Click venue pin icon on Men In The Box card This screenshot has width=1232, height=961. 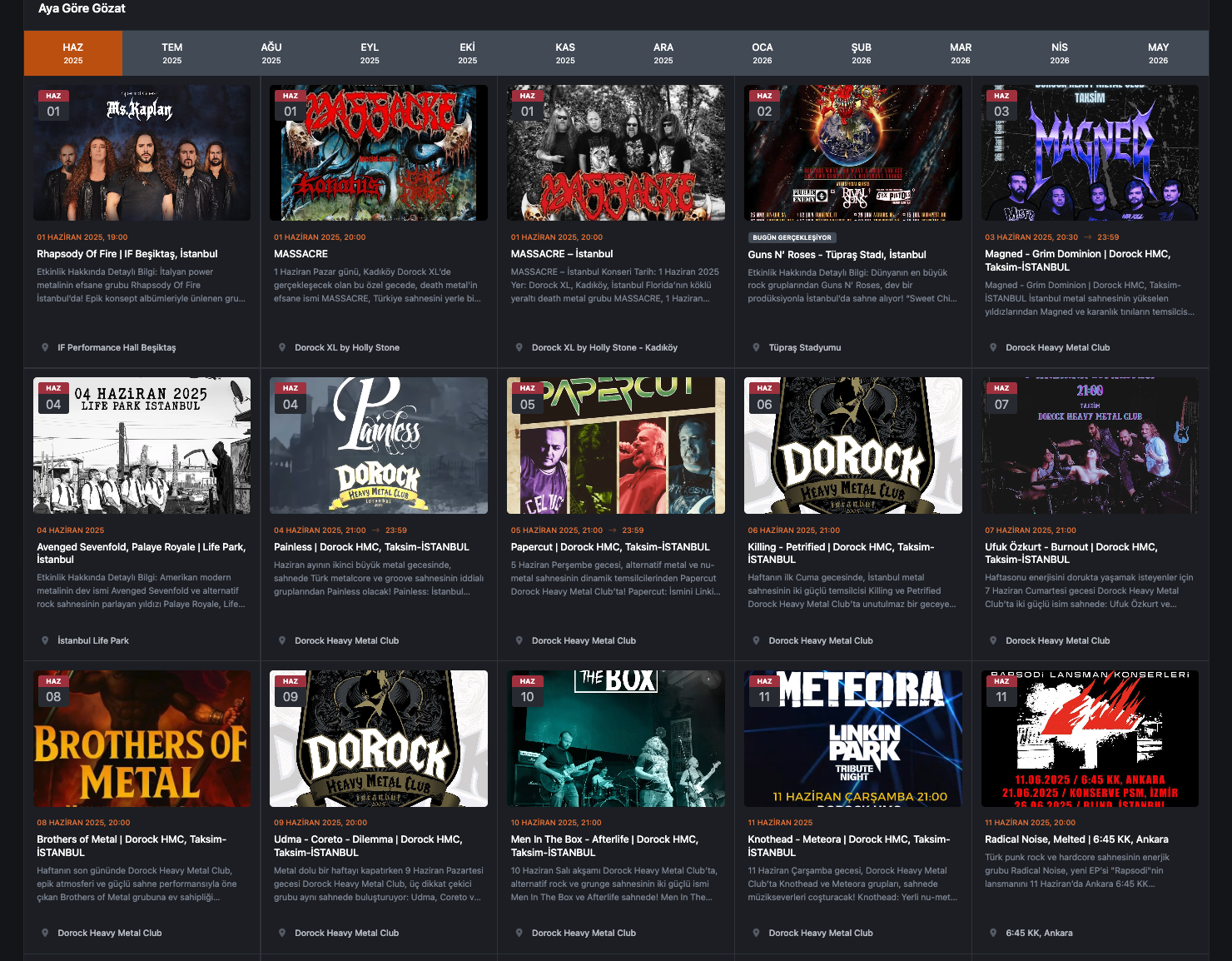point(519,933)
